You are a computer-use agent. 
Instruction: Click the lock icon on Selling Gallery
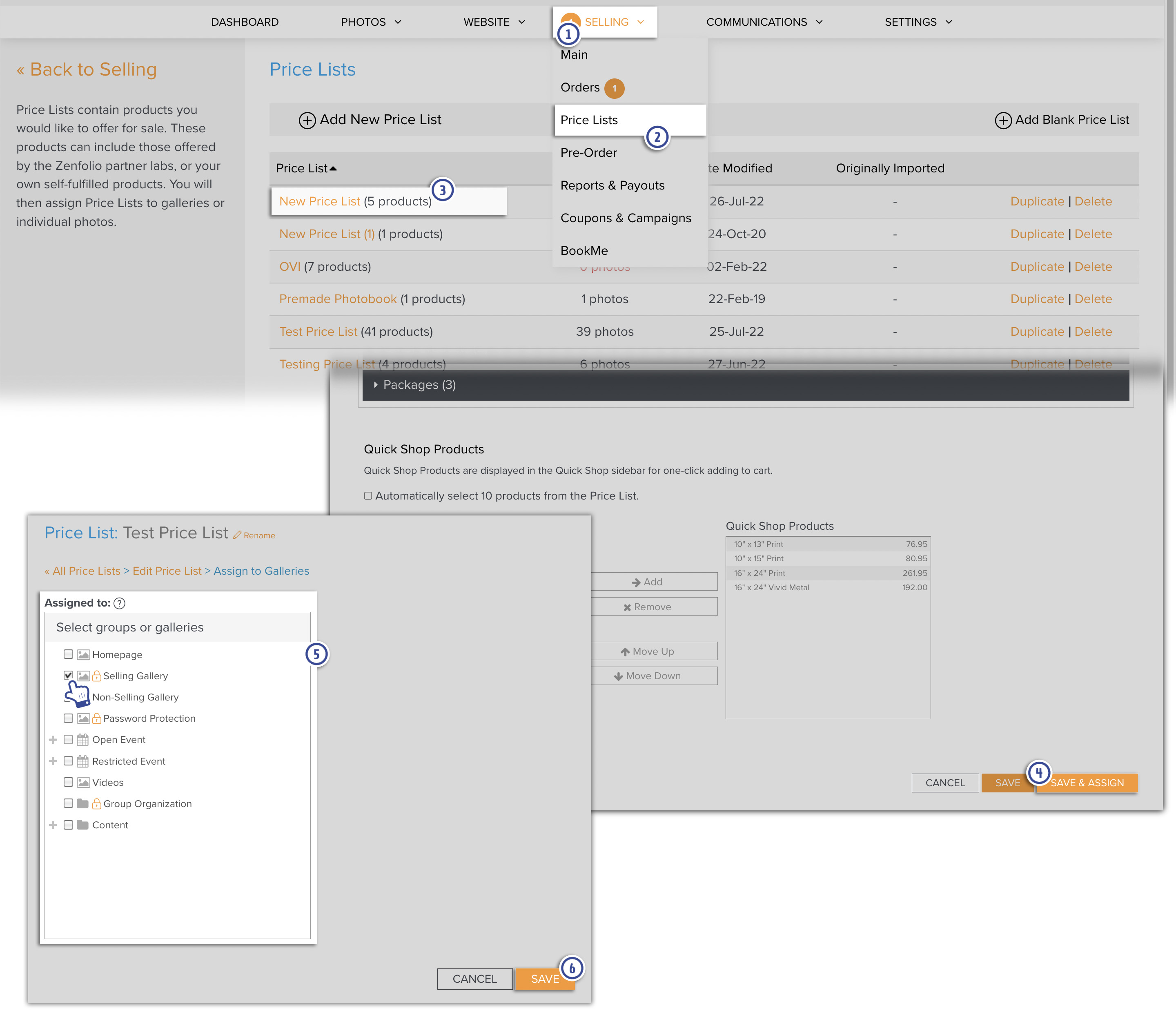(96, 676)
